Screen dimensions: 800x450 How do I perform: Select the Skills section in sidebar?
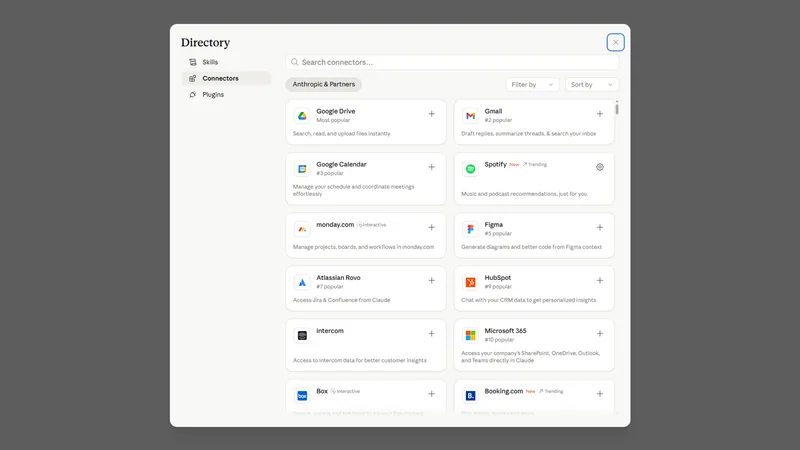[x=210, y=62]
